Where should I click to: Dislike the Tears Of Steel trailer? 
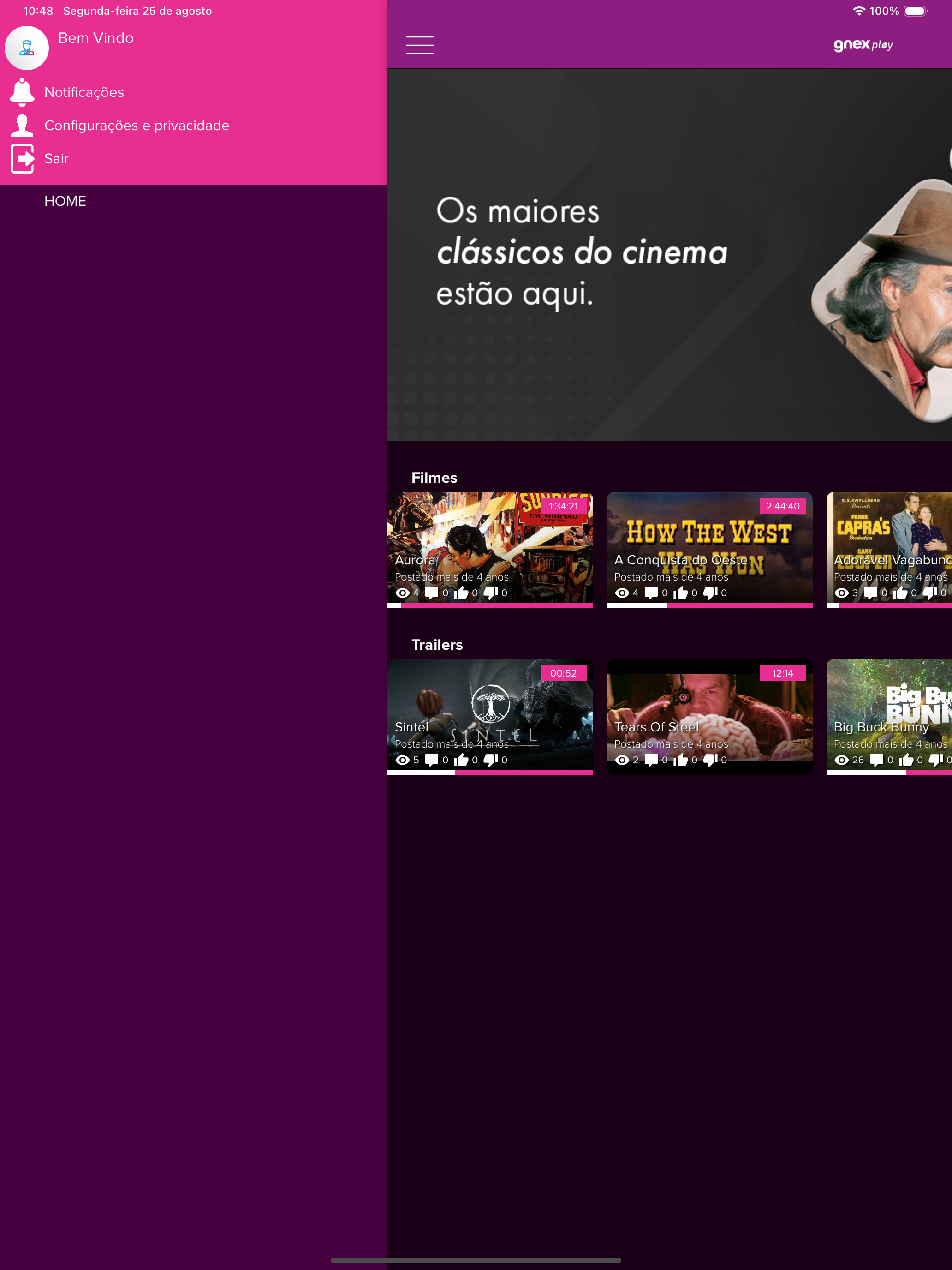(710, 760)
